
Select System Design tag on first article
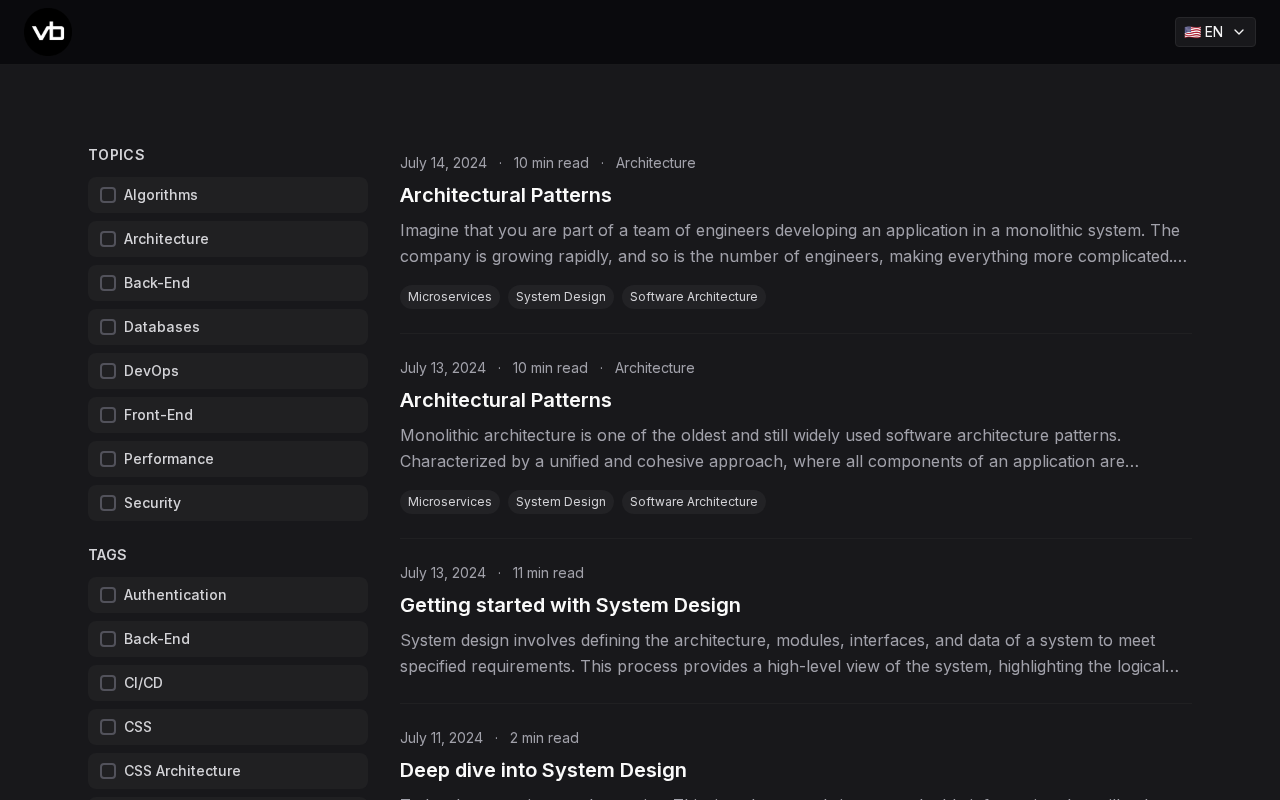coord(560,297)
